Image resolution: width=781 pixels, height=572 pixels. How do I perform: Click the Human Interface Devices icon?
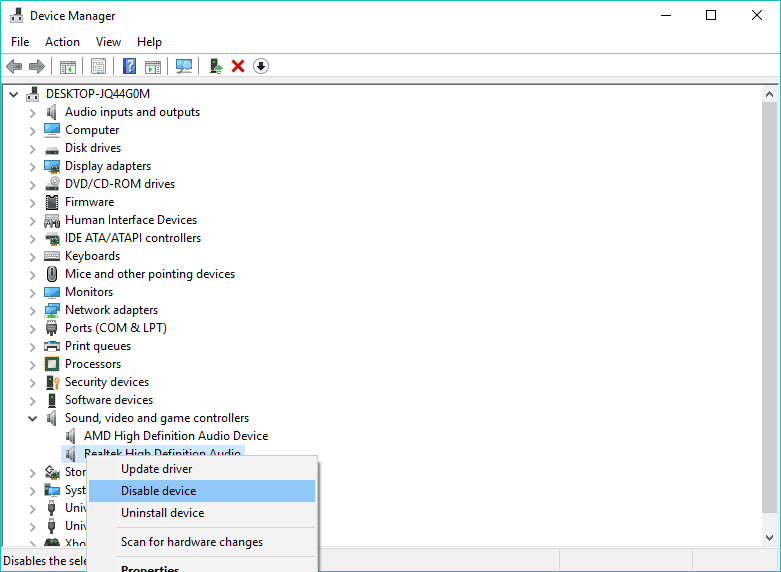(x=52, y=220)
